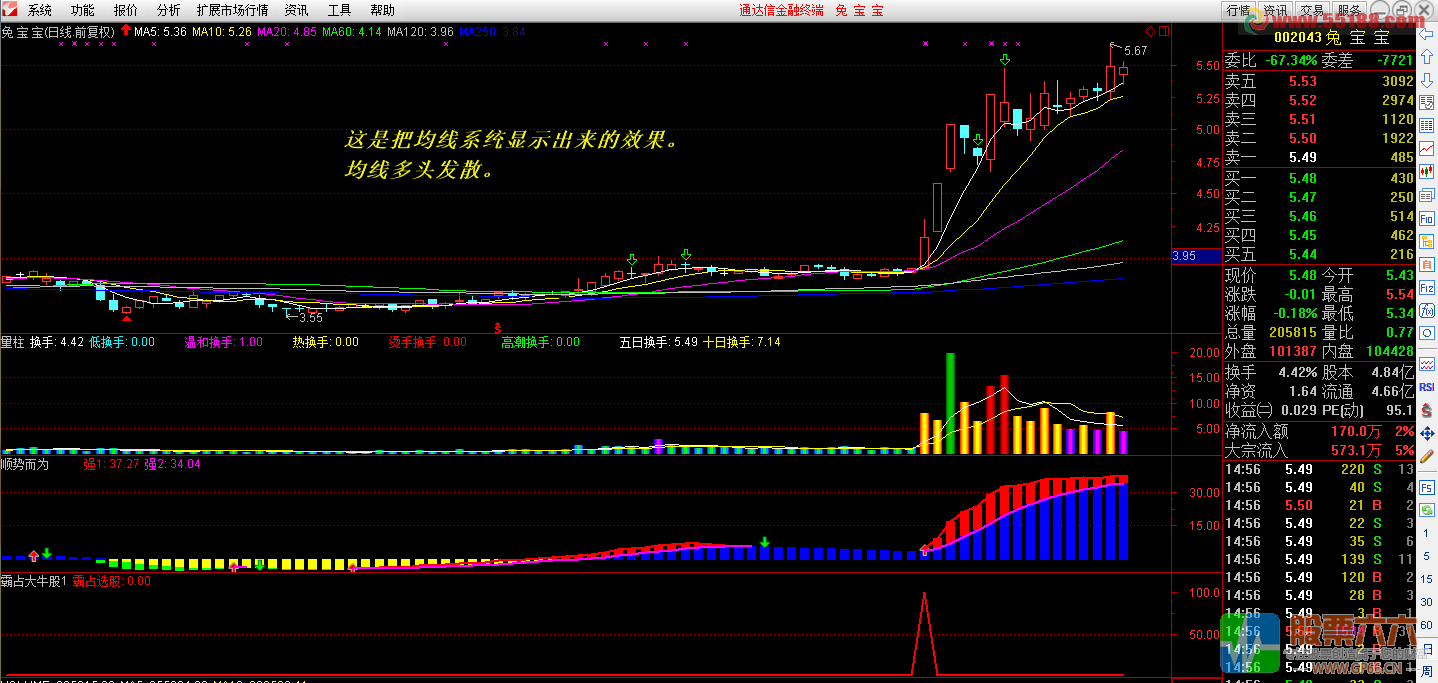
Task: Click the 行情 button at top right
Action: point(1238,10)
